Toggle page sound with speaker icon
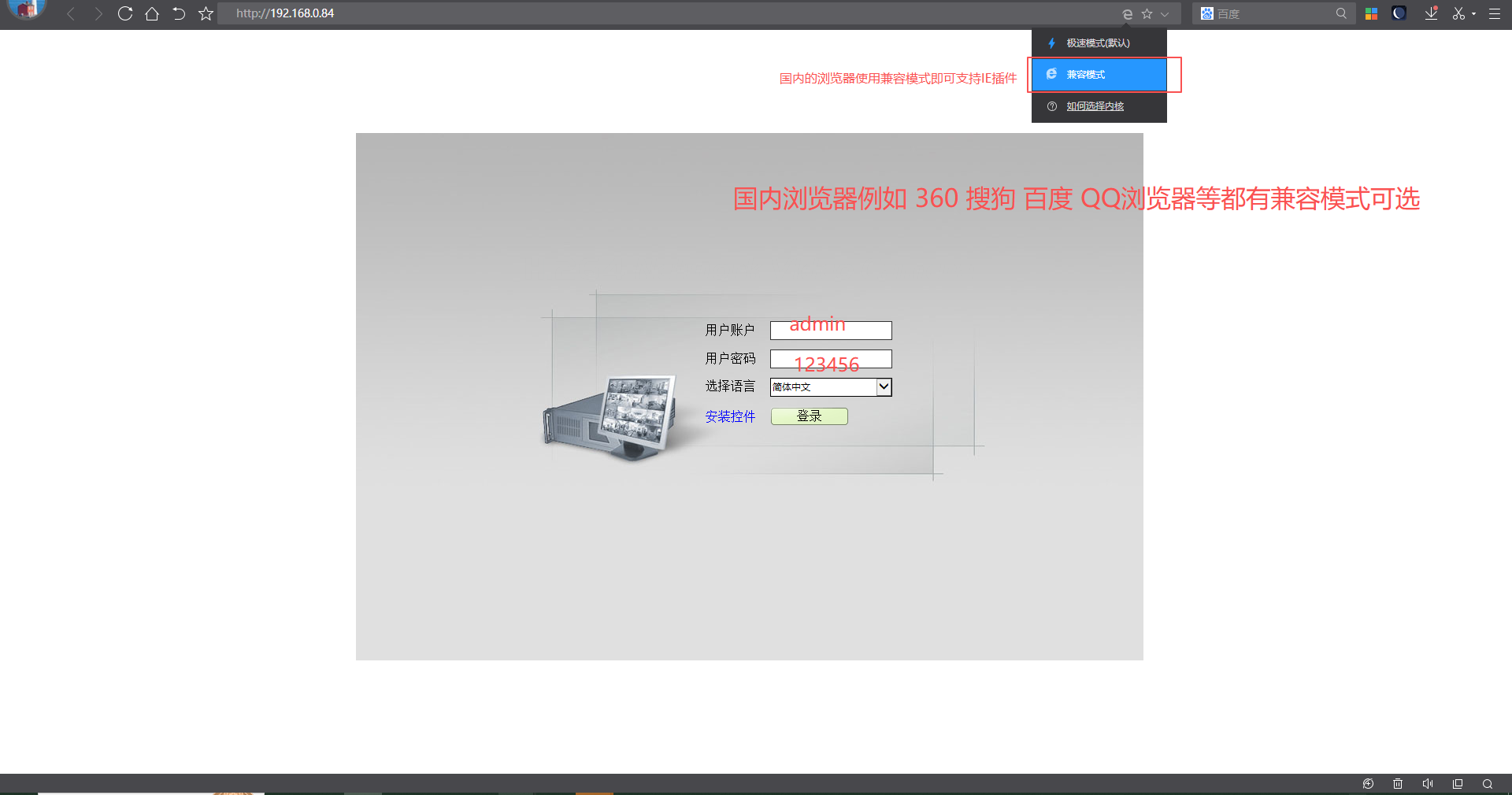The height and width of the screenshot is (795, 1512). pyautogui.click(x=1427, y=784)
